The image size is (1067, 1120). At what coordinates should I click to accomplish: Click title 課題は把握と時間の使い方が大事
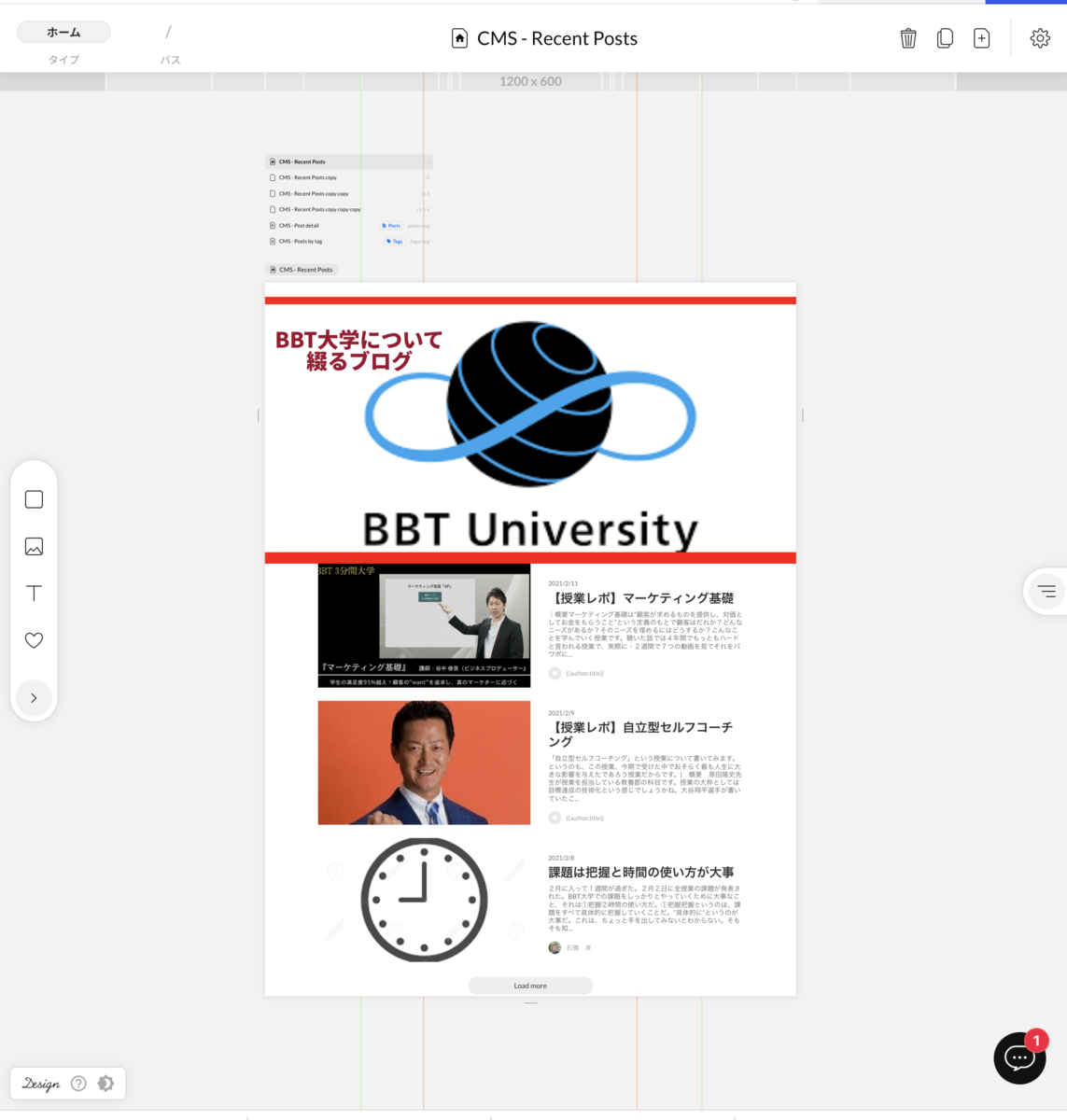coord(641,872)
